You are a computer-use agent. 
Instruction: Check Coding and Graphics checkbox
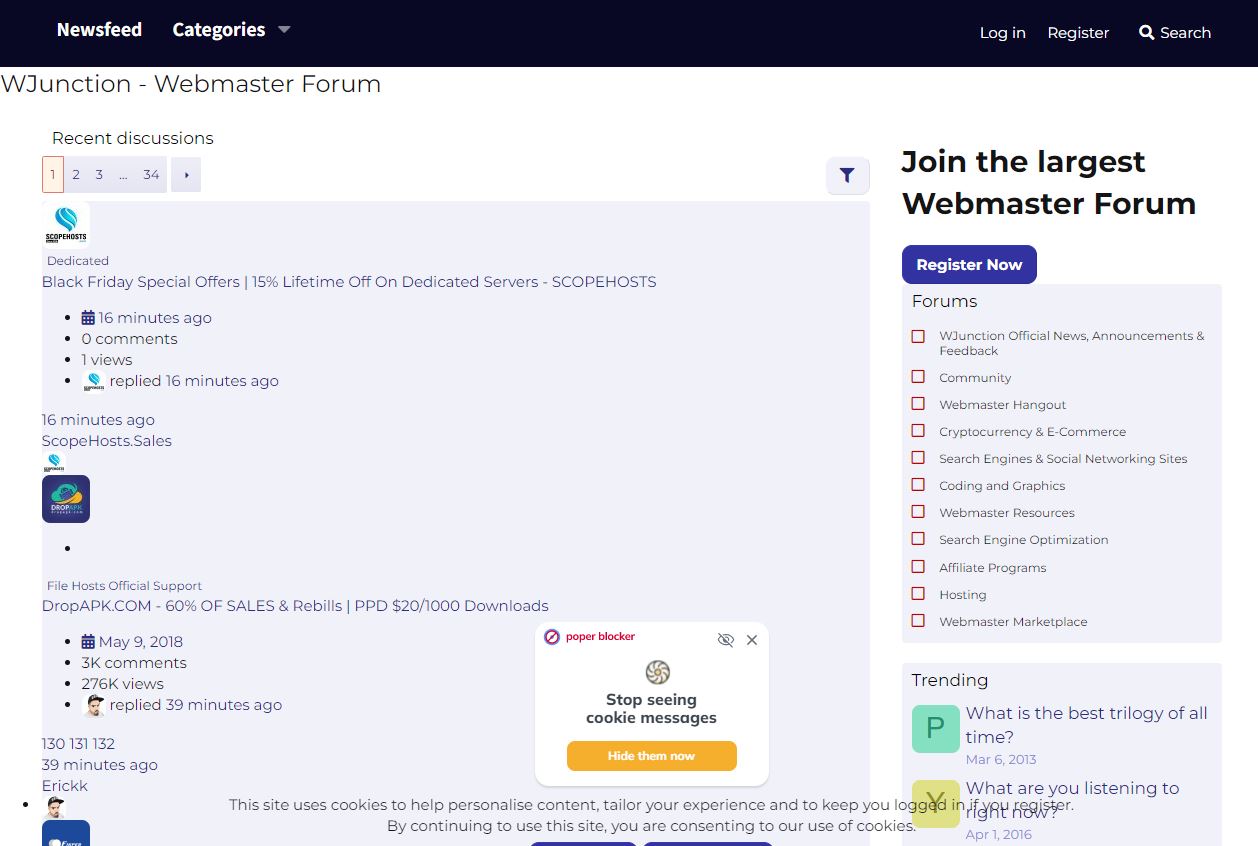coord(918,485)
